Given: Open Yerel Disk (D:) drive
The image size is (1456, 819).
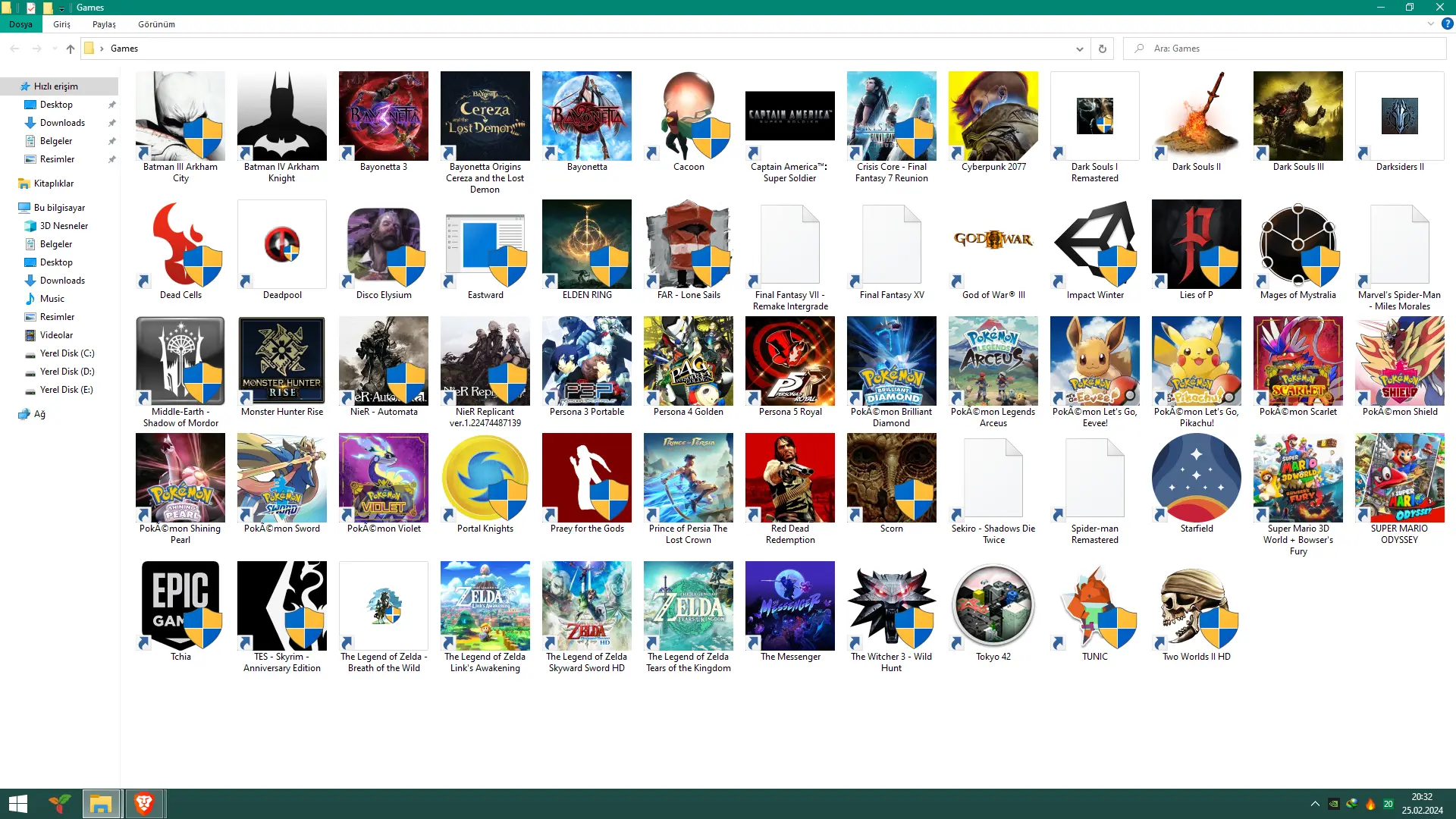Looking at the screenshot, I should (59, 372).
